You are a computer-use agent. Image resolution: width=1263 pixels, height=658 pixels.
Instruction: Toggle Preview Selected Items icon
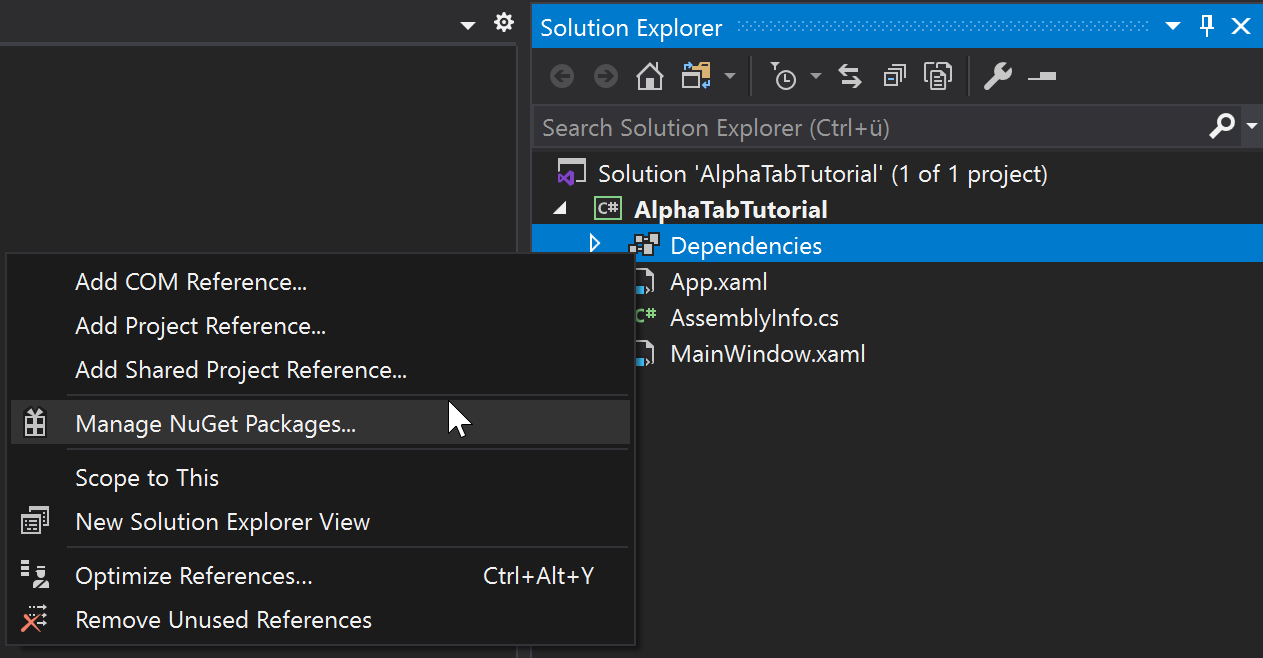(x=1042, y=77)
